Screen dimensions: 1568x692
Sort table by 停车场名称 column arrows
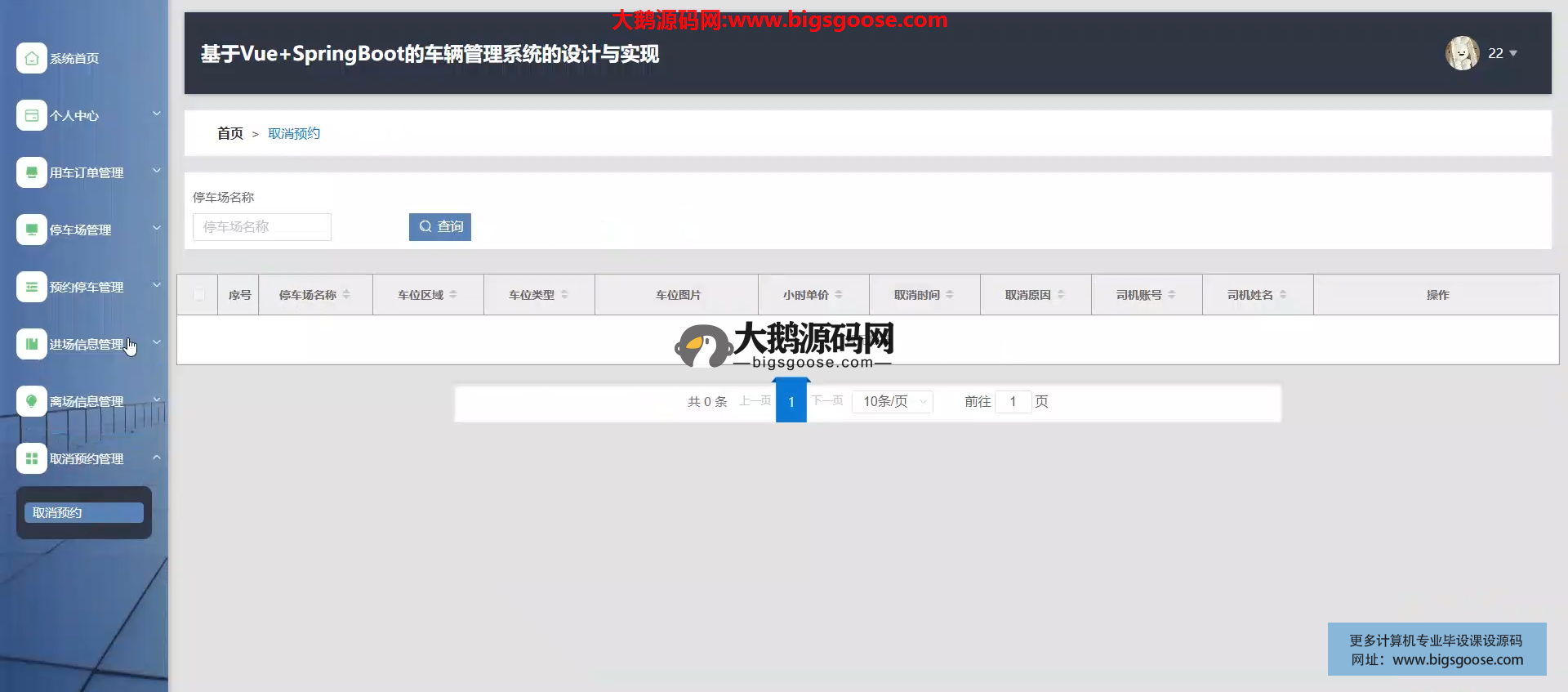click(x=346, y=295)
